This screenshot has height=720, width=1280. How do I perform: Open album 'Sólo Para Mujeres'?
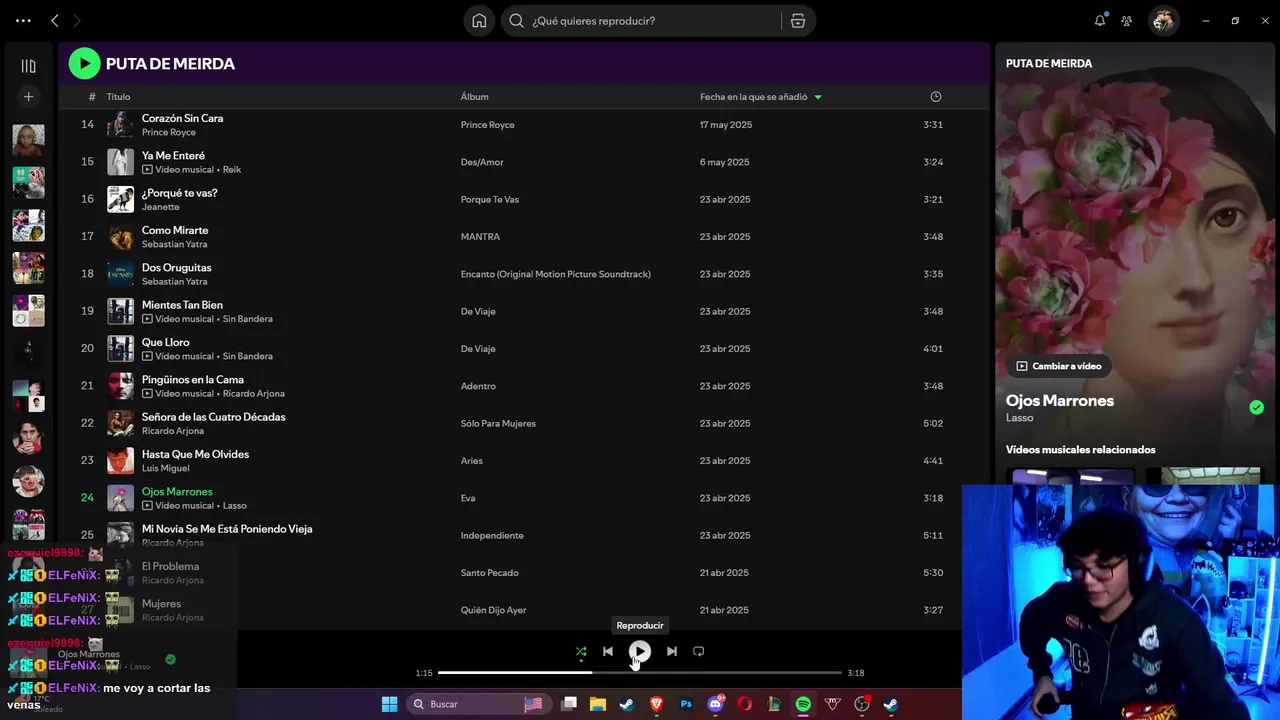498,423
